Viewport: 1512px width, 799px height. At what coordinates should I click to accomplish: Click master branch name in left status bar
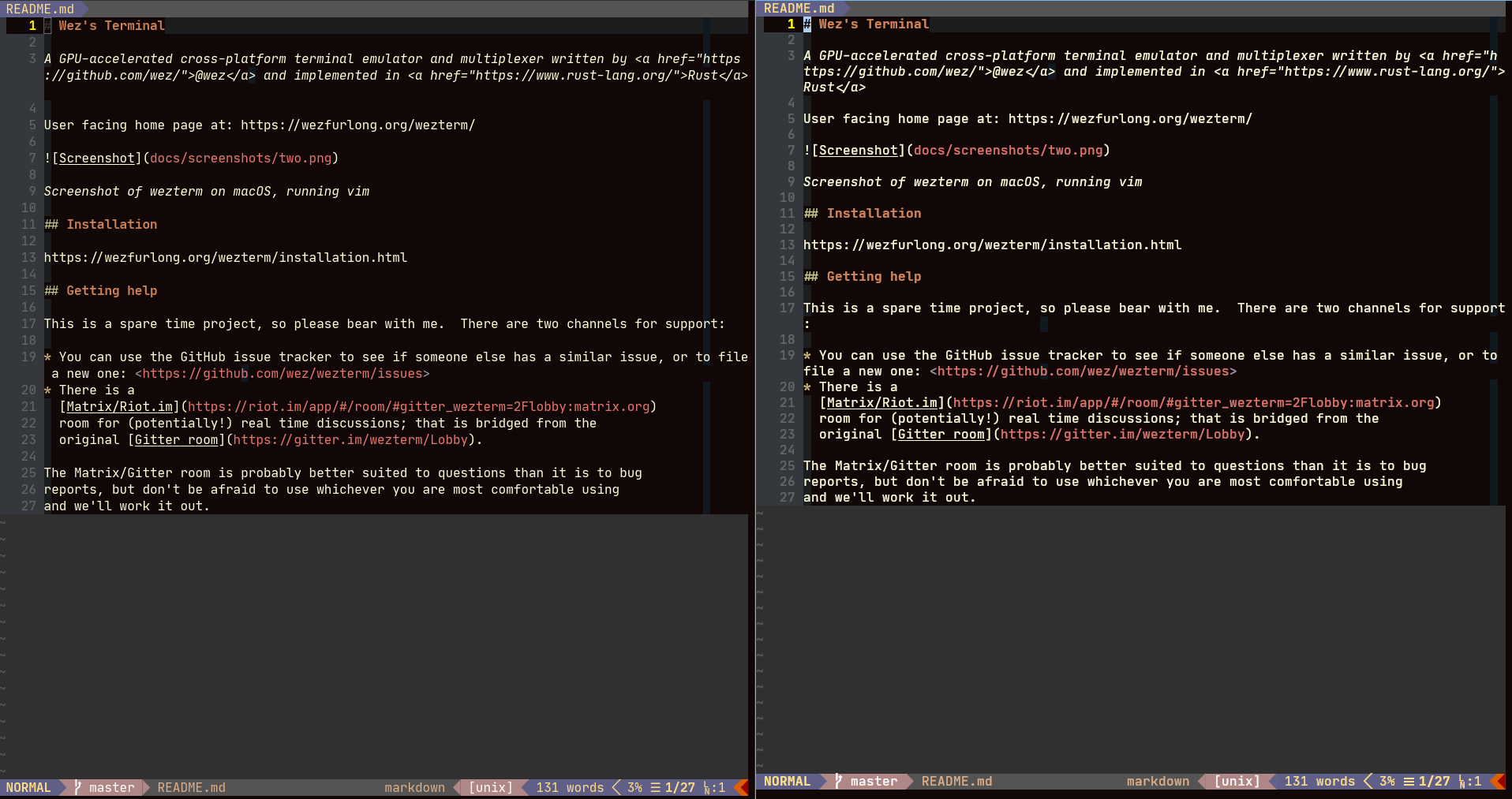pyautogui.click(x=112, y=787)
